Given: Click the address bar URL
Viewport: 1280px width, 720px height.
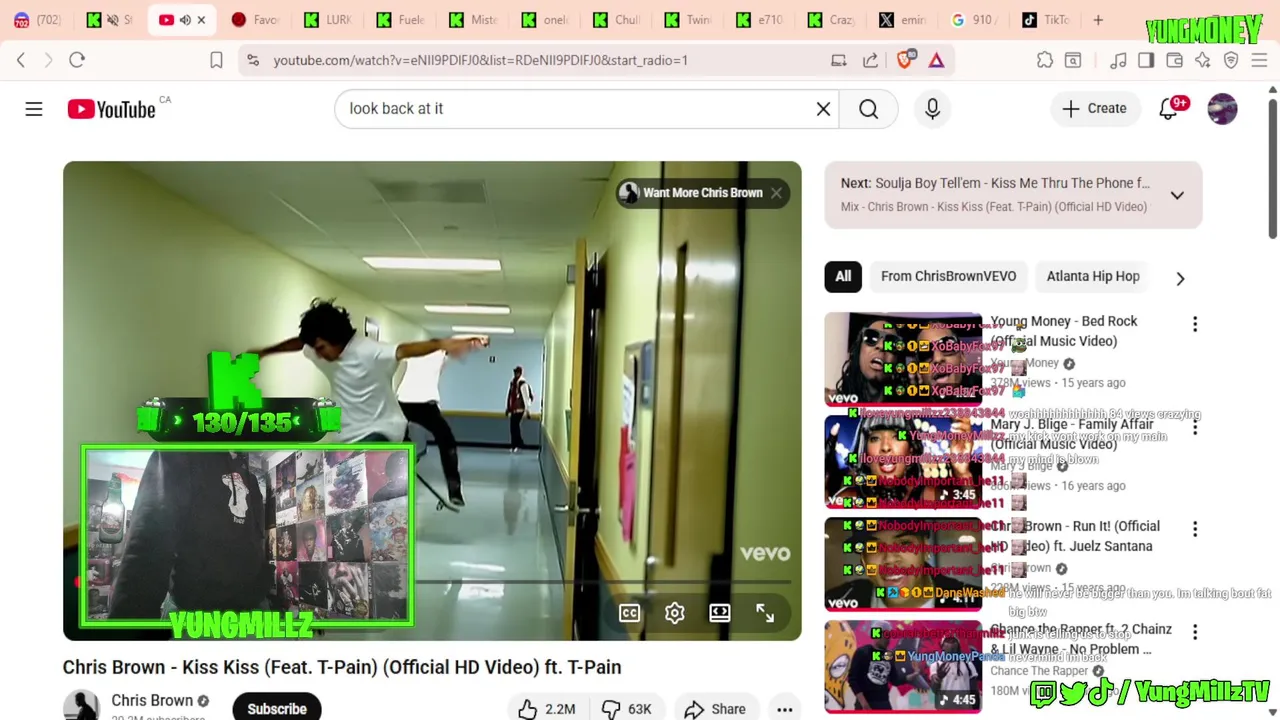Looking at the screenshot, I should pyautogui.click(x=481, y=60).
